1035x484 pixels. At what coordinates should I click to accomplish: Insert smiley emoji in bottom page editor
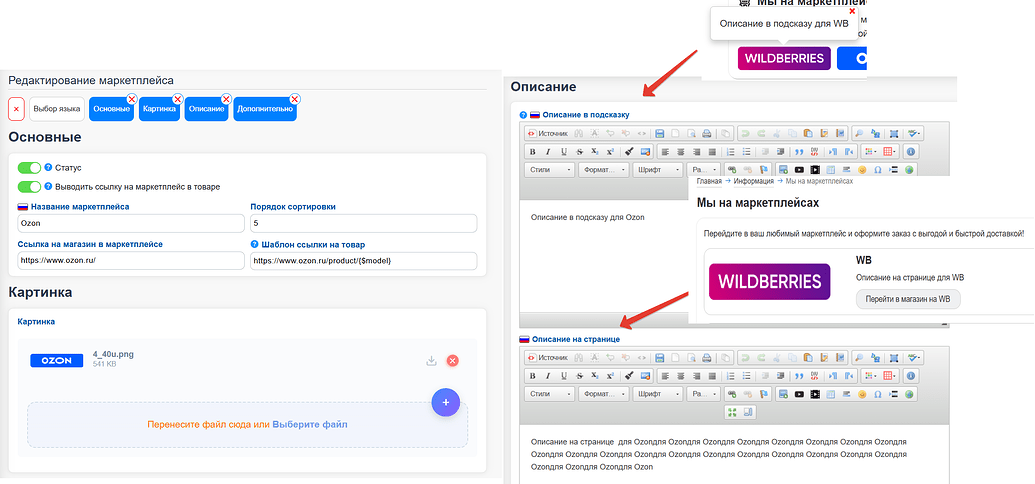862,393
